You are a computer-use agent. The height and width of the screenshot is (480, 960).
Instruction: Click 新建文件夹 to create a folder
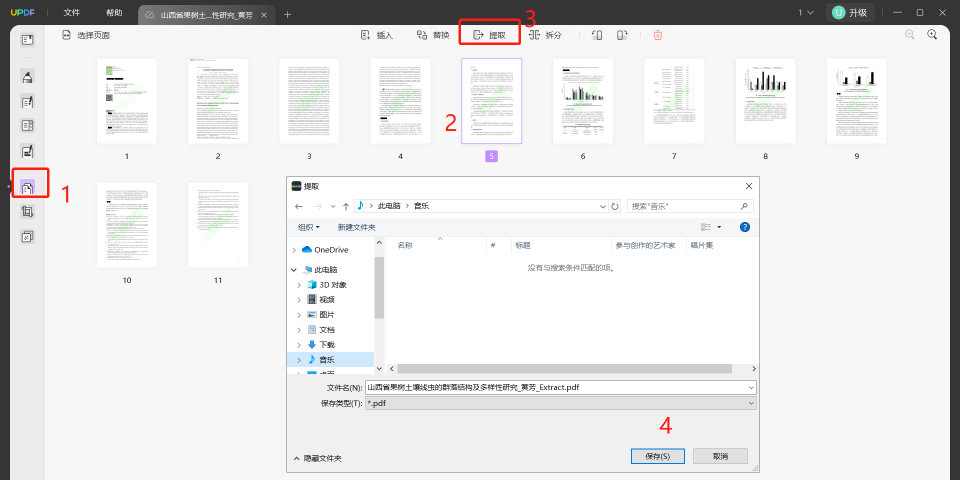tap(356, 227)
